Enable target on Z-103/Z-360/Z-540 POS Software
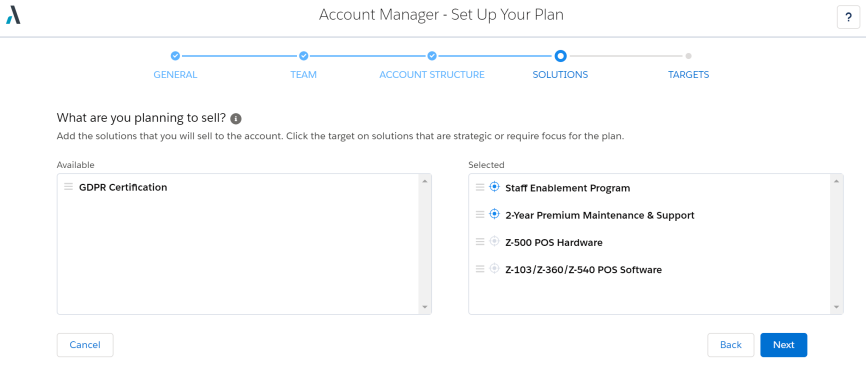Image resolution: width=866 pixels, height=367 pixels. (494, 269)
